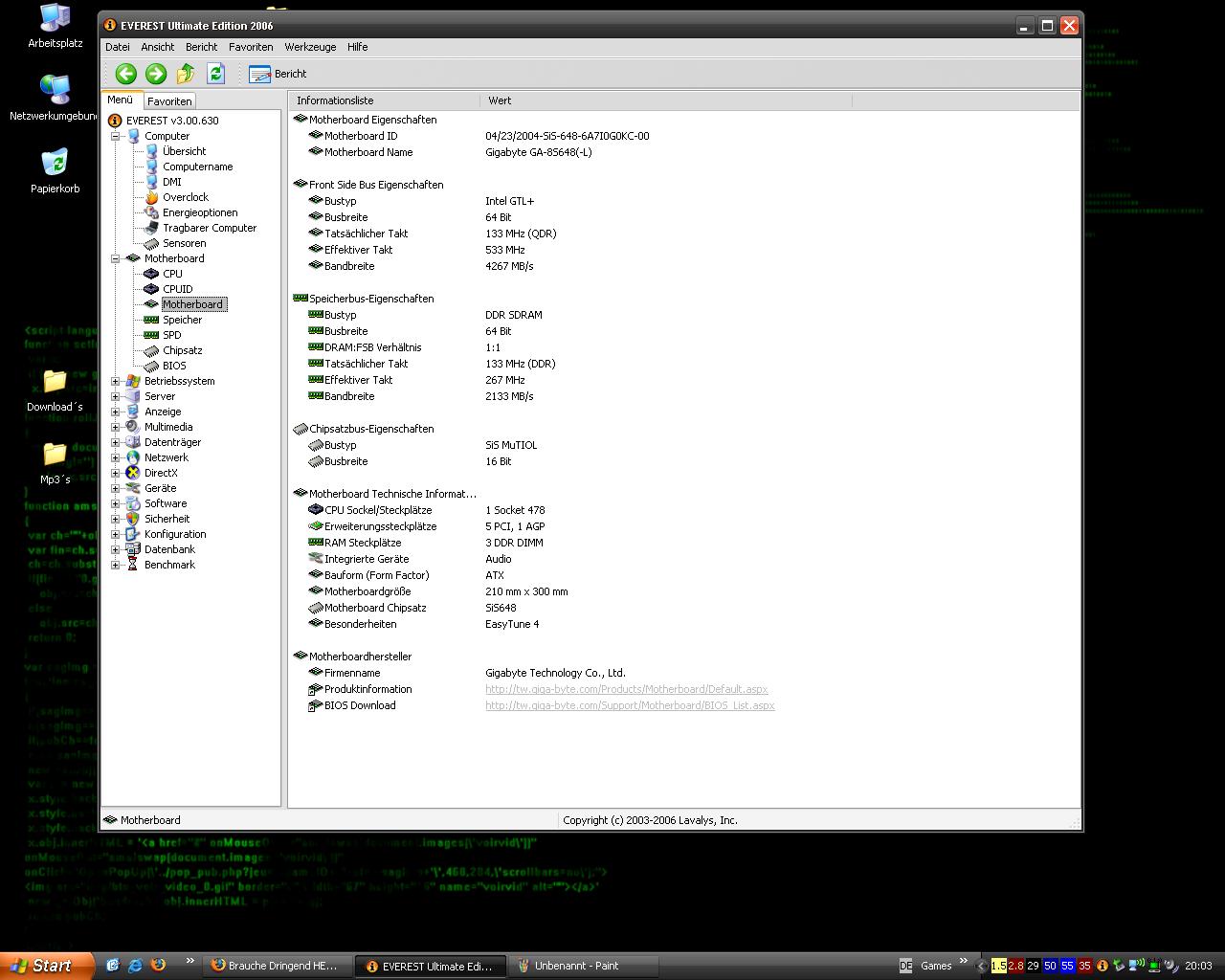Launch Internet Explorer from quick launch

[135, 966]
